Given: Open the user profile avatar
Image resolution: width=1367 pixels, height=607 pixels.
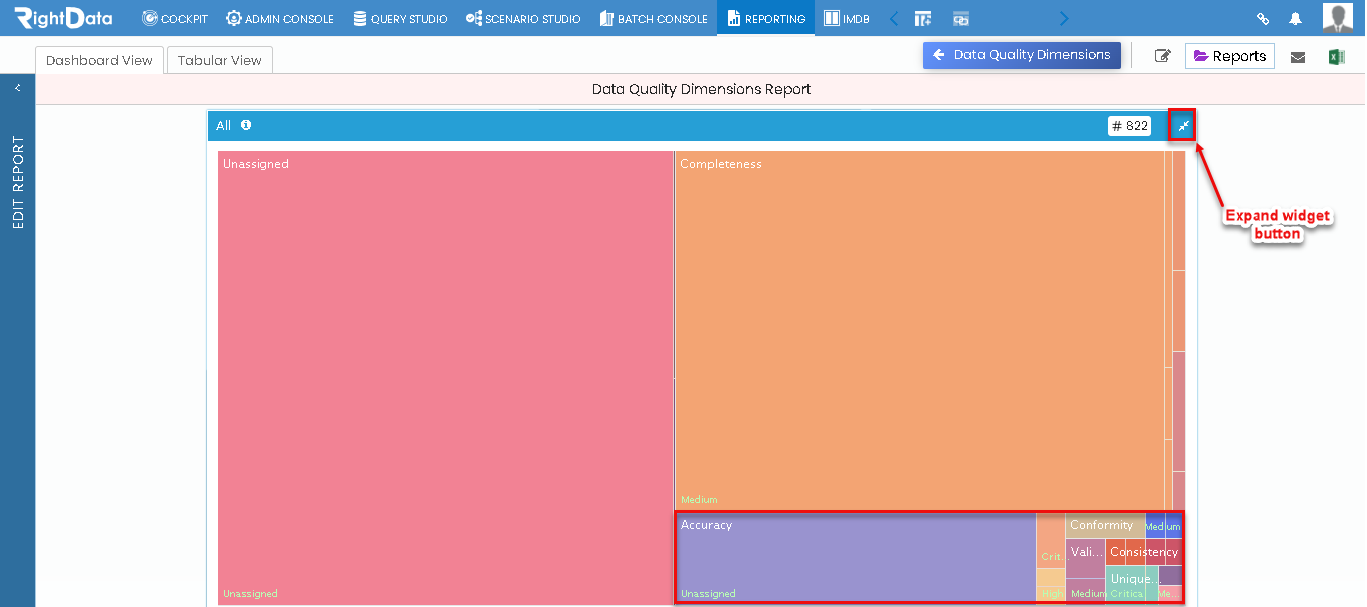Looking at the screenshot, I should (1338, 18).
